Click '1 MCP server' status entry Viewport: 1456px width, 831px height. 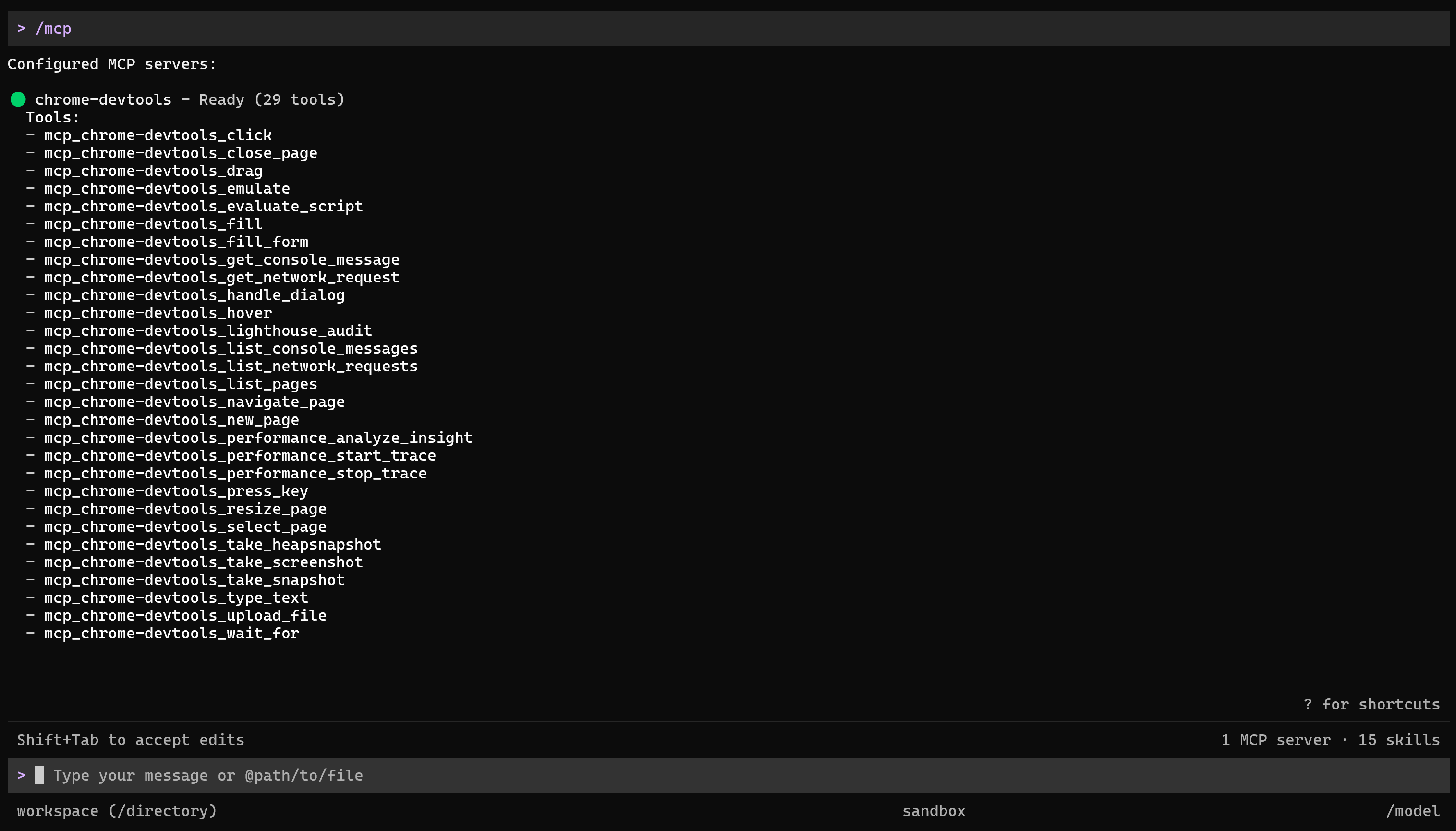point(1276,740)
